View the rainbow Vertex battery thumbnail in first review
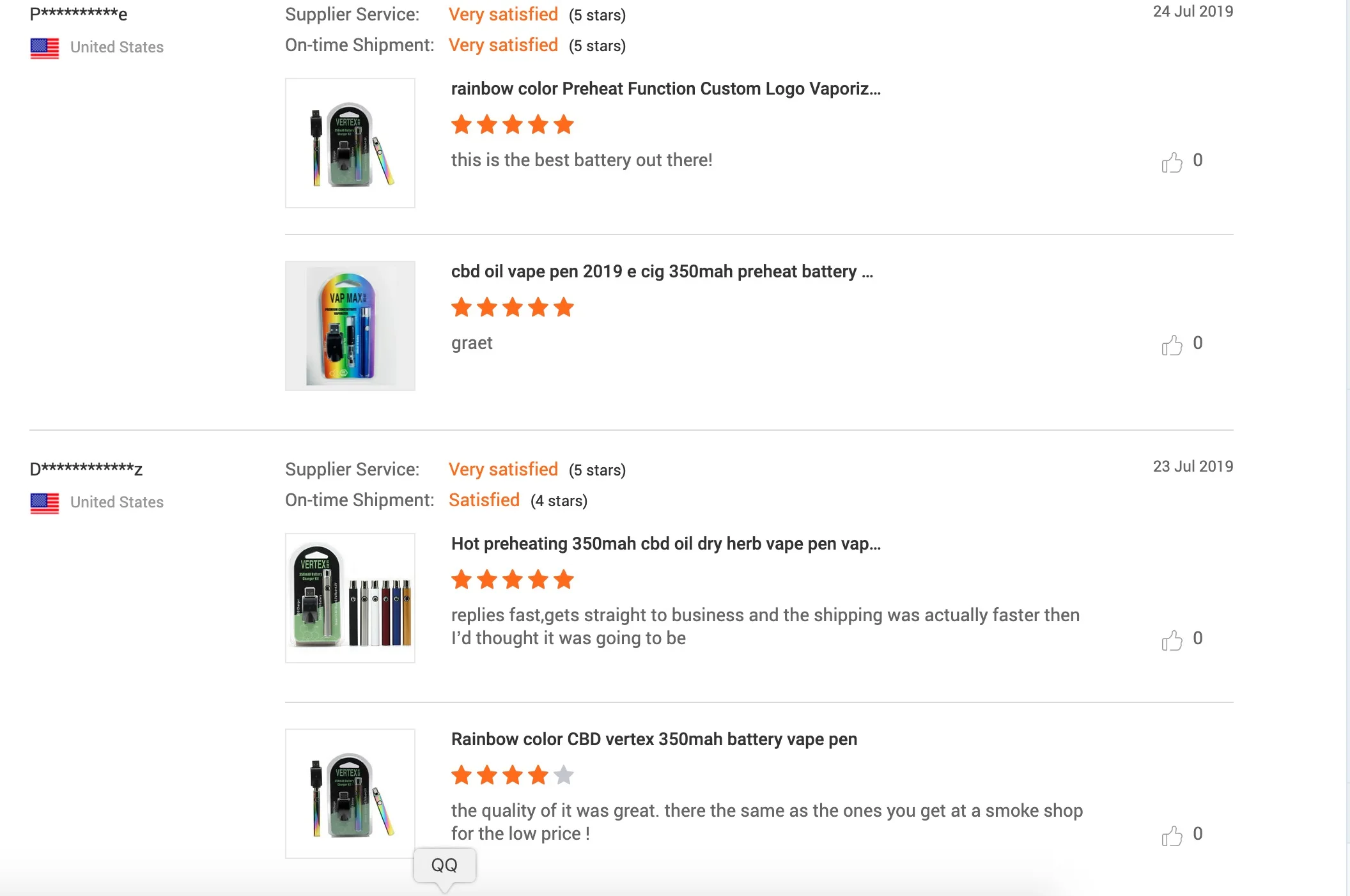The height and width of the screenshot is (896, 1350). (350, 143)
